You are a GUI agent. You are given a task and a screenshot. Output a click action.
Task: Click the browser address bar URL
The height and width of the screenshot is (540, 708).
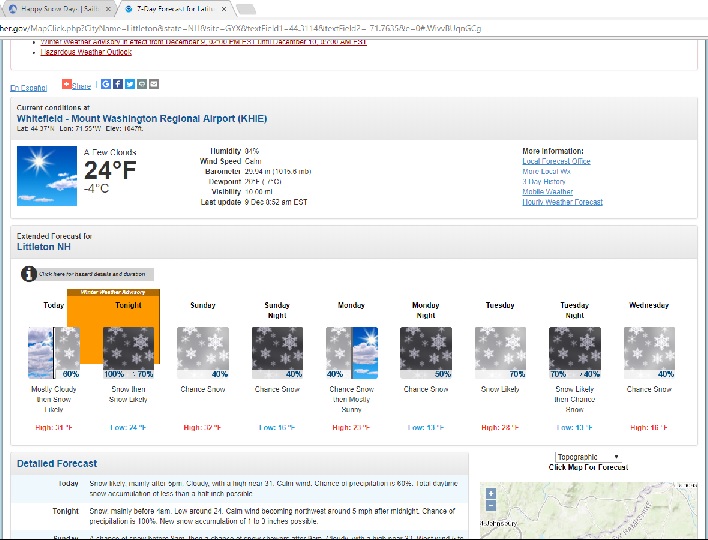pos(241,28)
